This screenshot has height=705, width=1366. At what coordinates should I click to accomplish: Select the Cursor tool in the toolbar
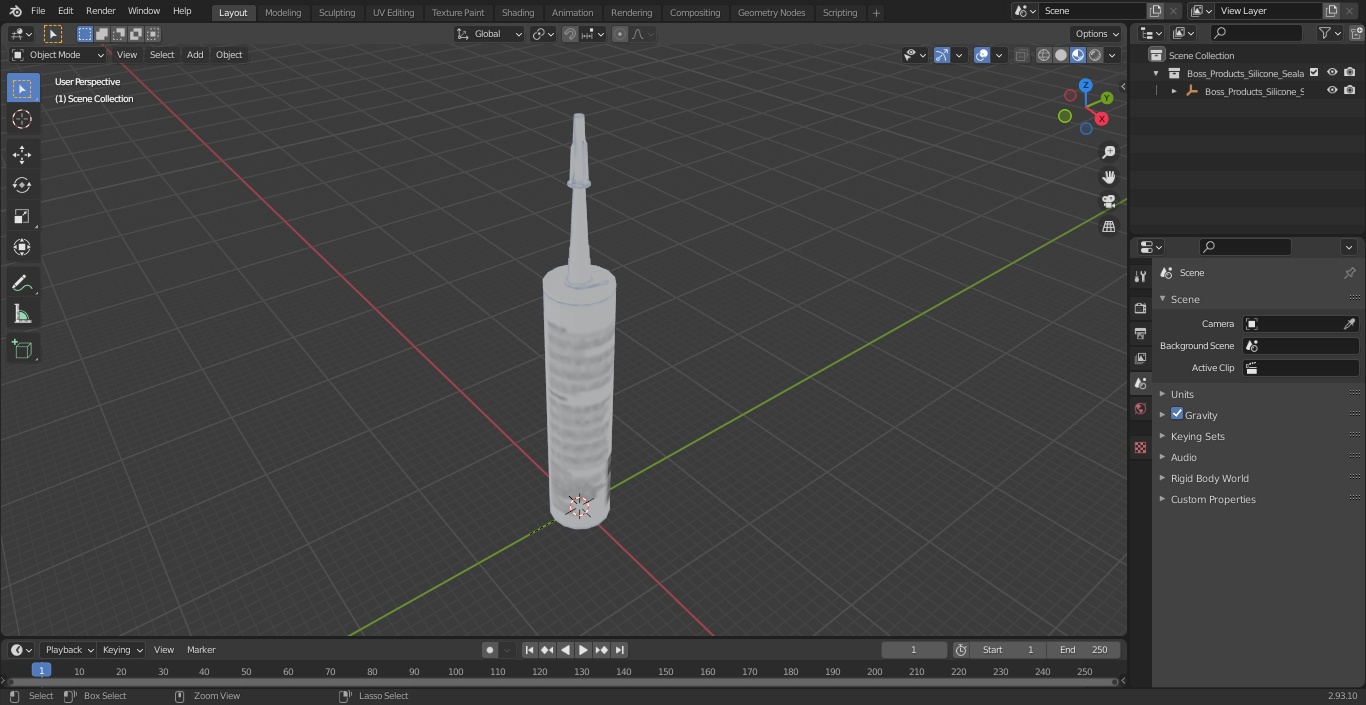(22, 119)
